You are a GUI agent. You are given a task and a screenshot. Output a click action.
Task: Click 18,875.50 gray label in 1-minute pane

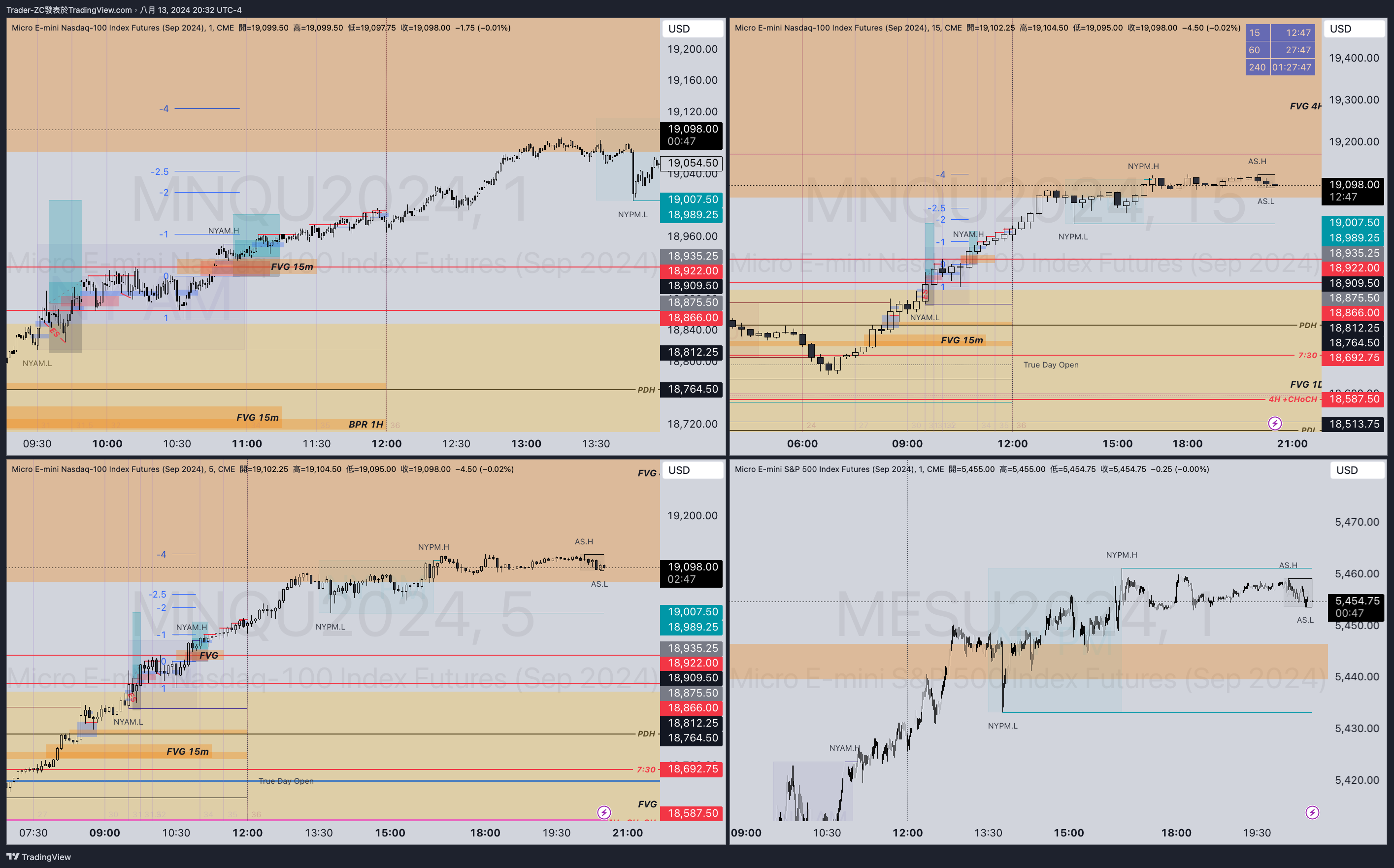point(692,302)
